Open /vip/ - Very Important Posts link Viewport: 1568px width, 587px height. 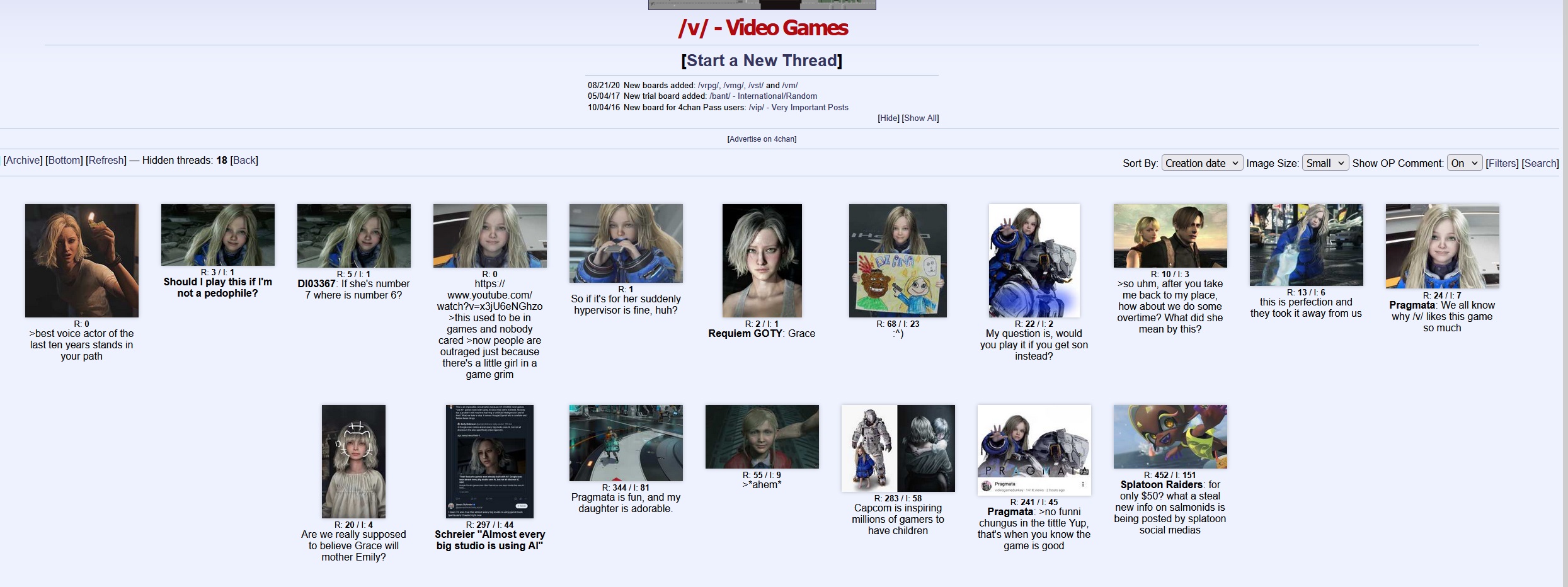pyautogui.click(x=798, y=108)
